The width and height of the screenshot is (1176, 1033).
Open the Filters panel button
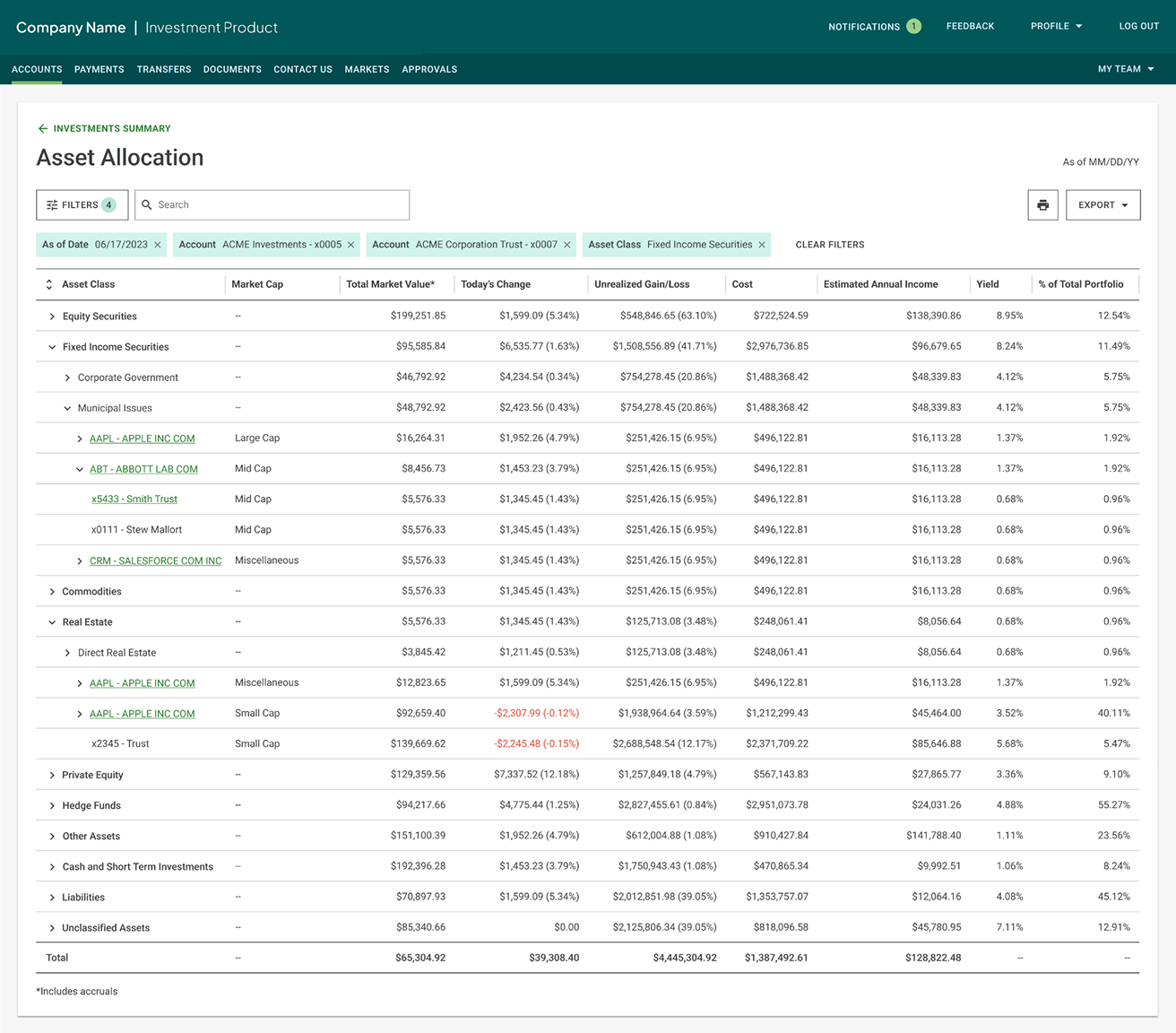[x=82, y=205]
